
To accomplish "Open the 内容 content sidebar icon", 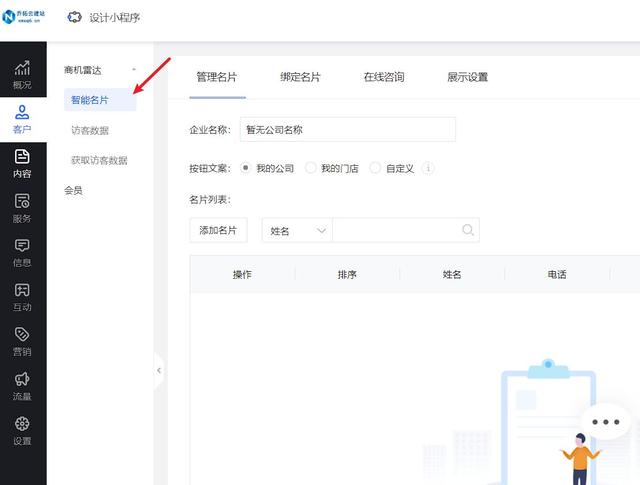I will [x=22, y=163].
